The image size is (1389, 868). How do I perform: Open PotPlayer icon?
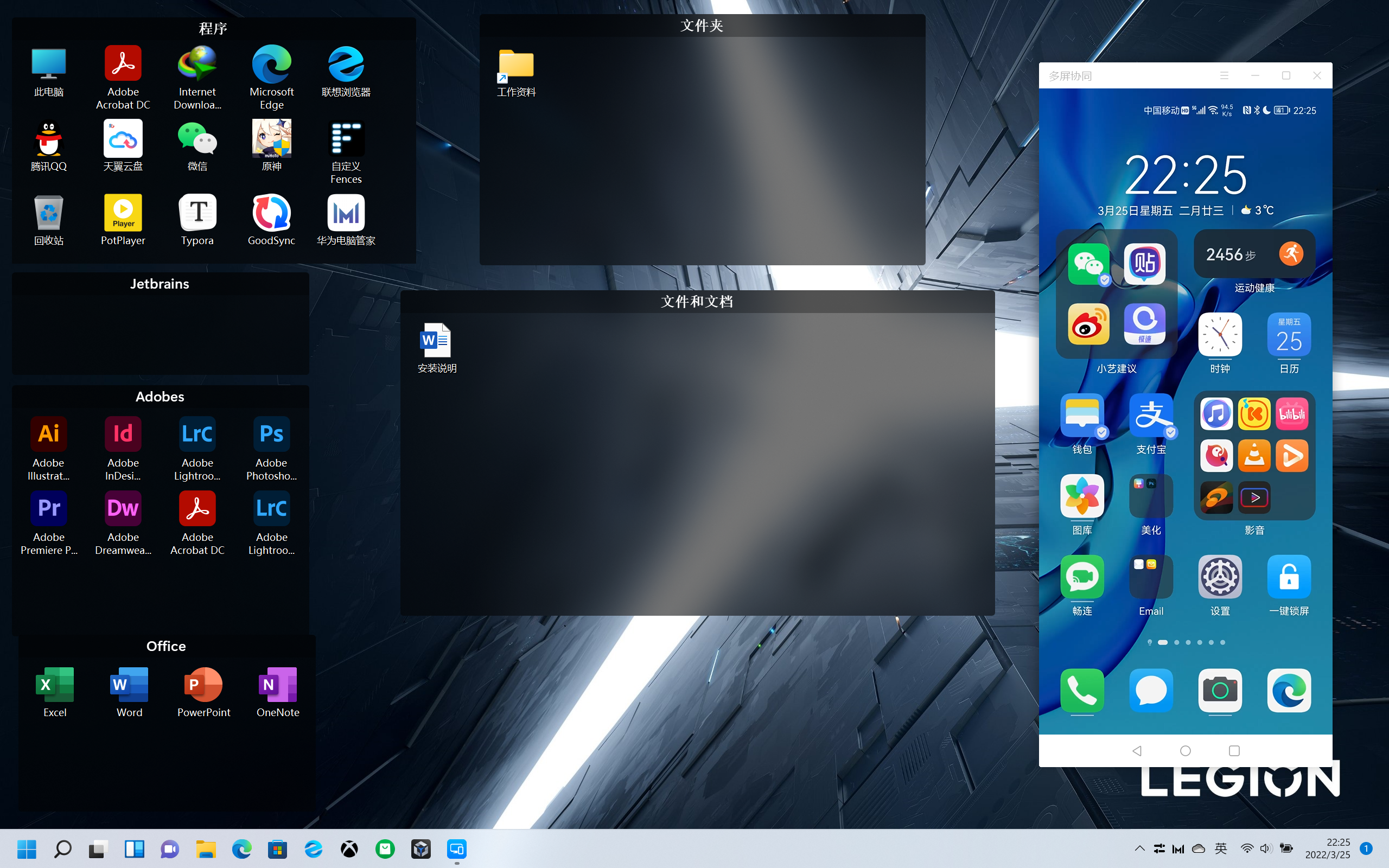coord(123,220)
